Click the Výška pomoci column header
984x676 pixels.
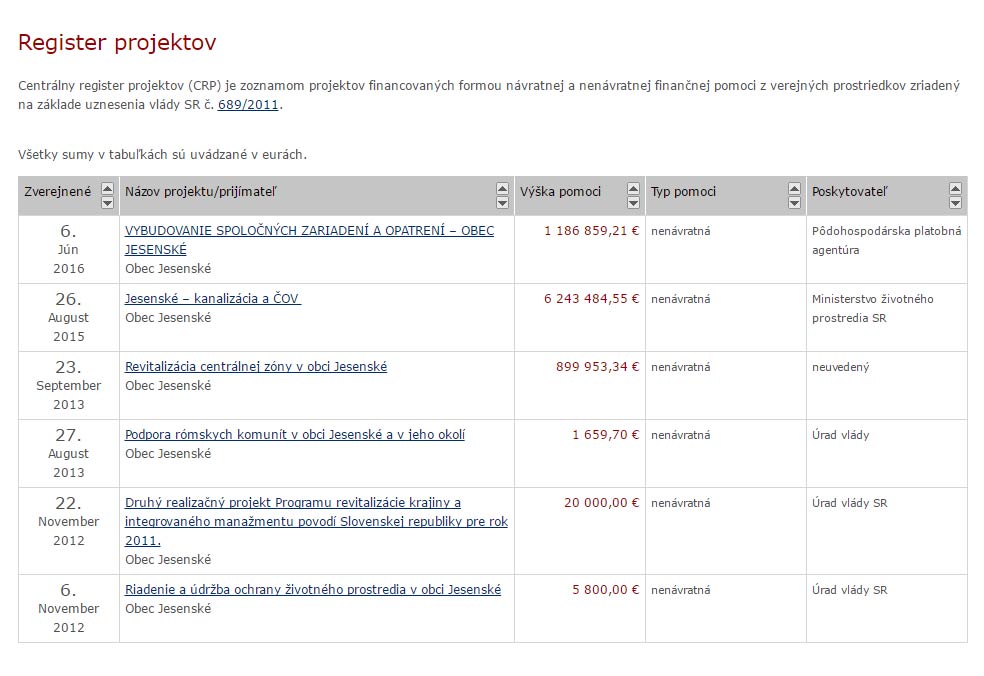[x=561, y=192]
